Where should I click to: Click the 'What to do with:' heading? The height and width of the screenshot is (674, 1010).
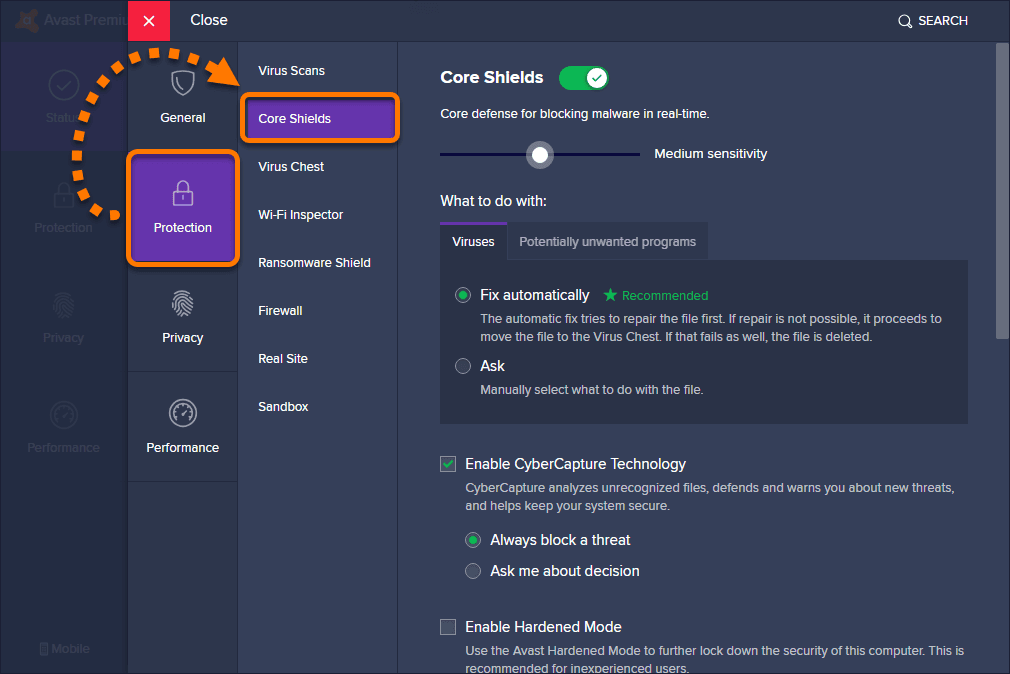[493, 201]
